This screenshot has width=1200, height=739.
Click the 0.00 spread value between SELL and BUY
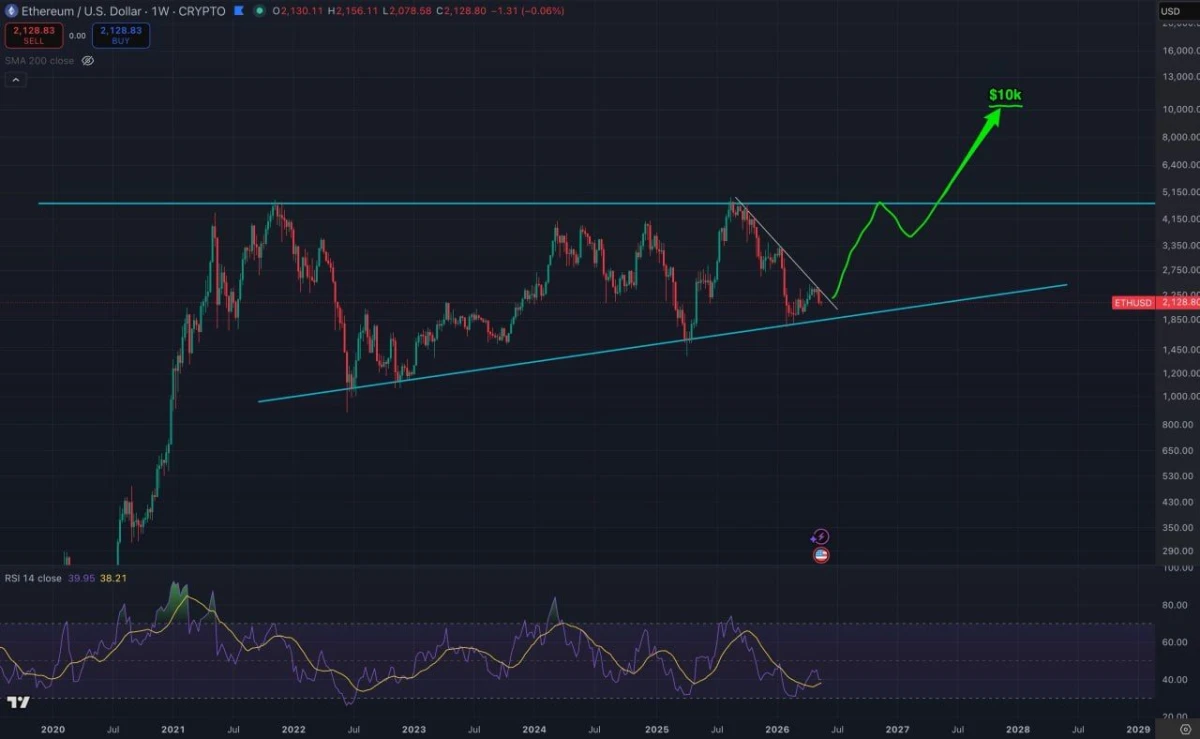coord(77,36)
